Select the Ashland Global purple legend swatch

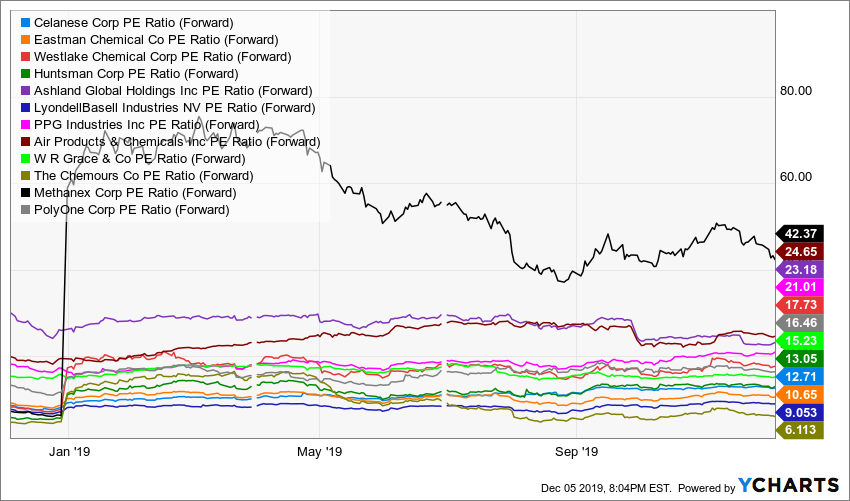point(25,90)
